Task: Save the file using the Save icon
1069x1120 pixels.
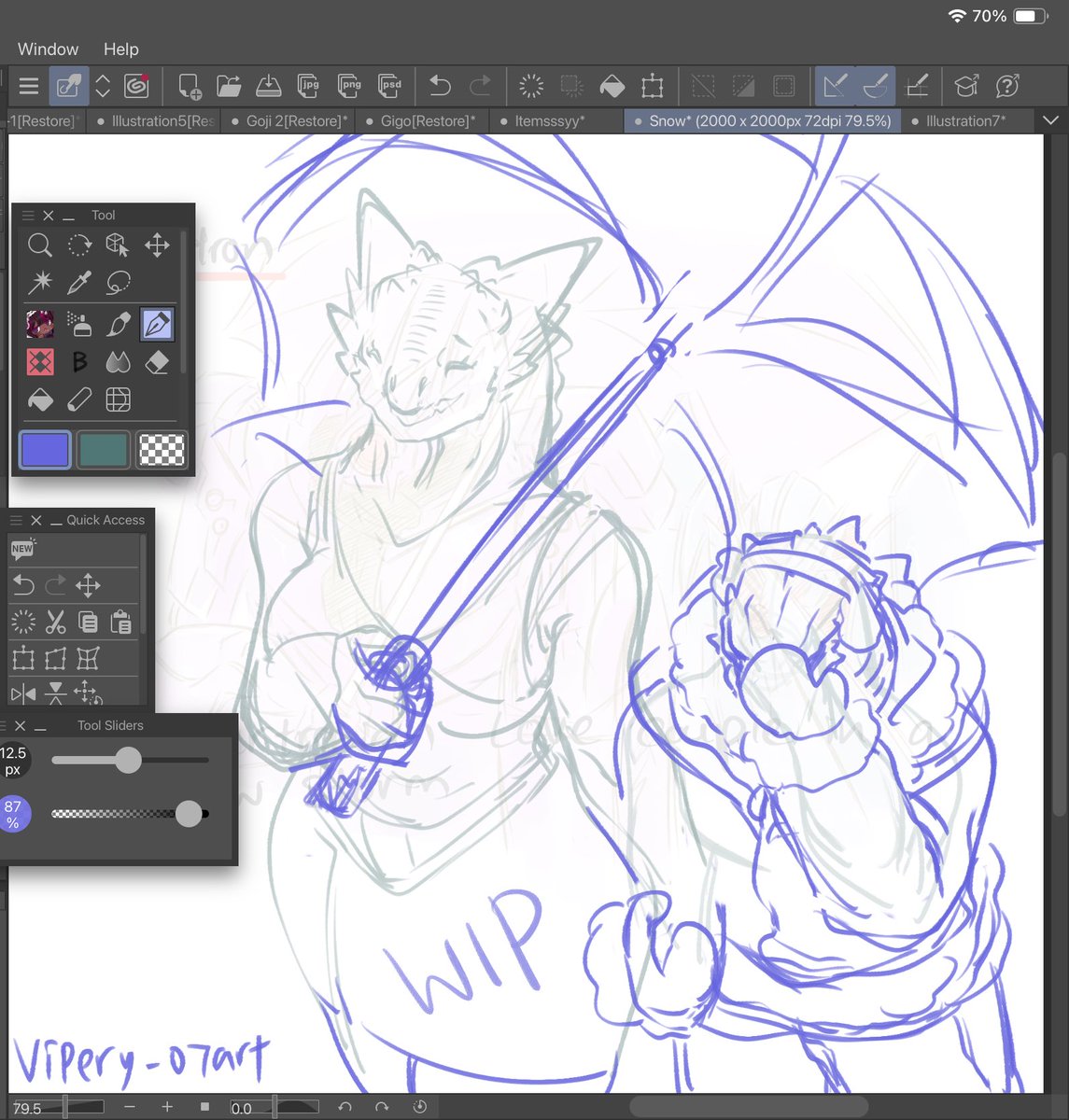Action: pos(269,87)
